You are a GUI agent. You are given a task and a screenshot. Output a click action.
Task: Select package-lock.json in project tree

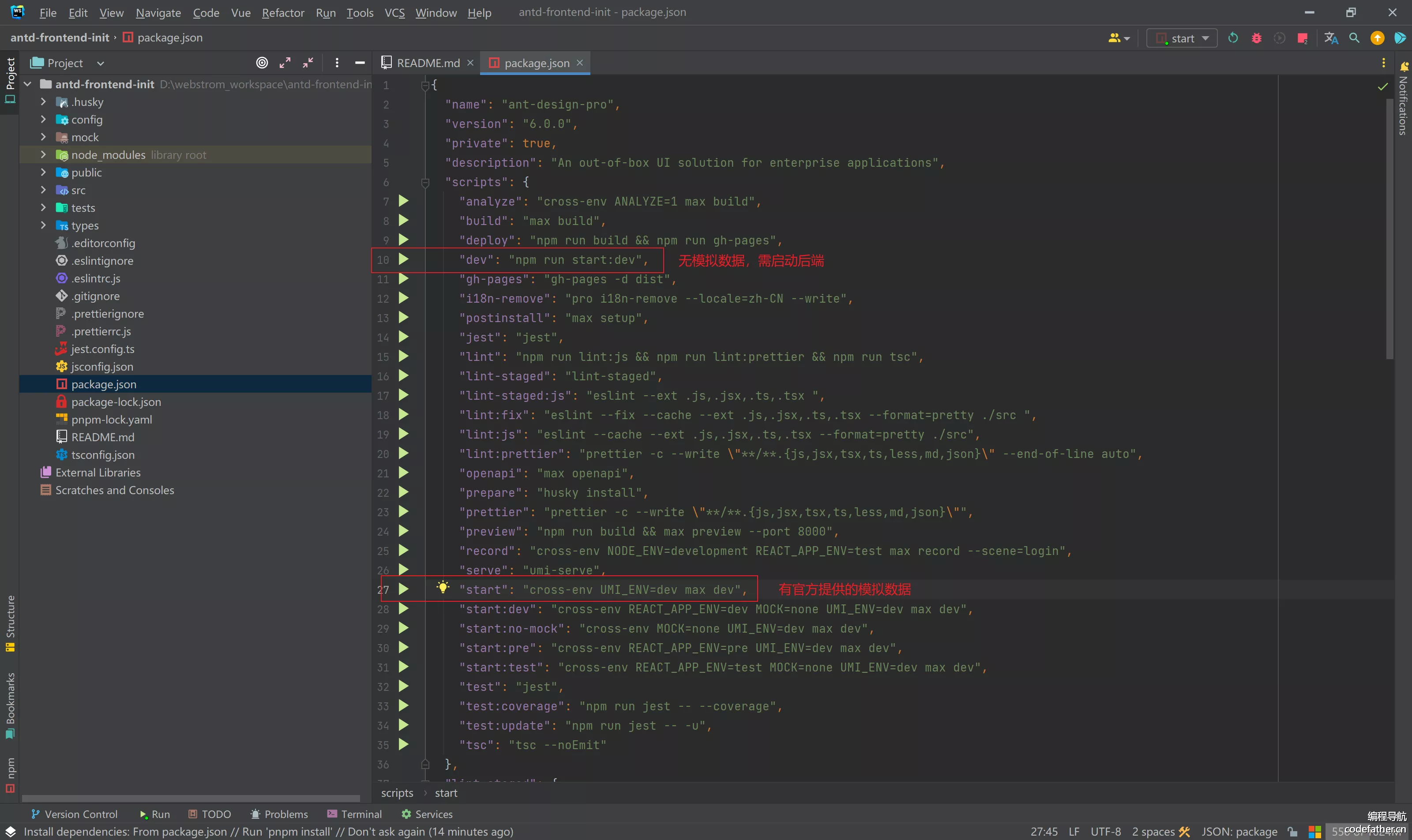click(x=116, y=402)
